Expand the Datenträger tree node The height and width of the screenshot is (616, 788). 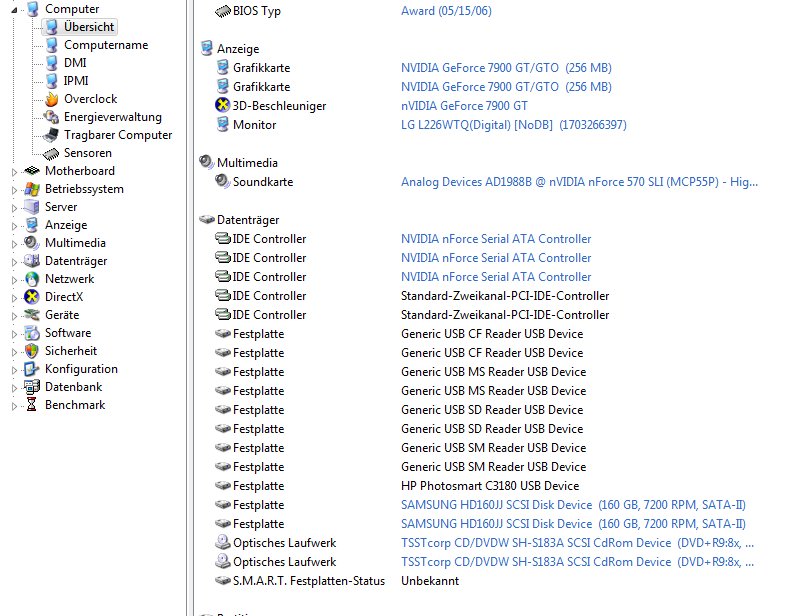click(x=14, y=262)
